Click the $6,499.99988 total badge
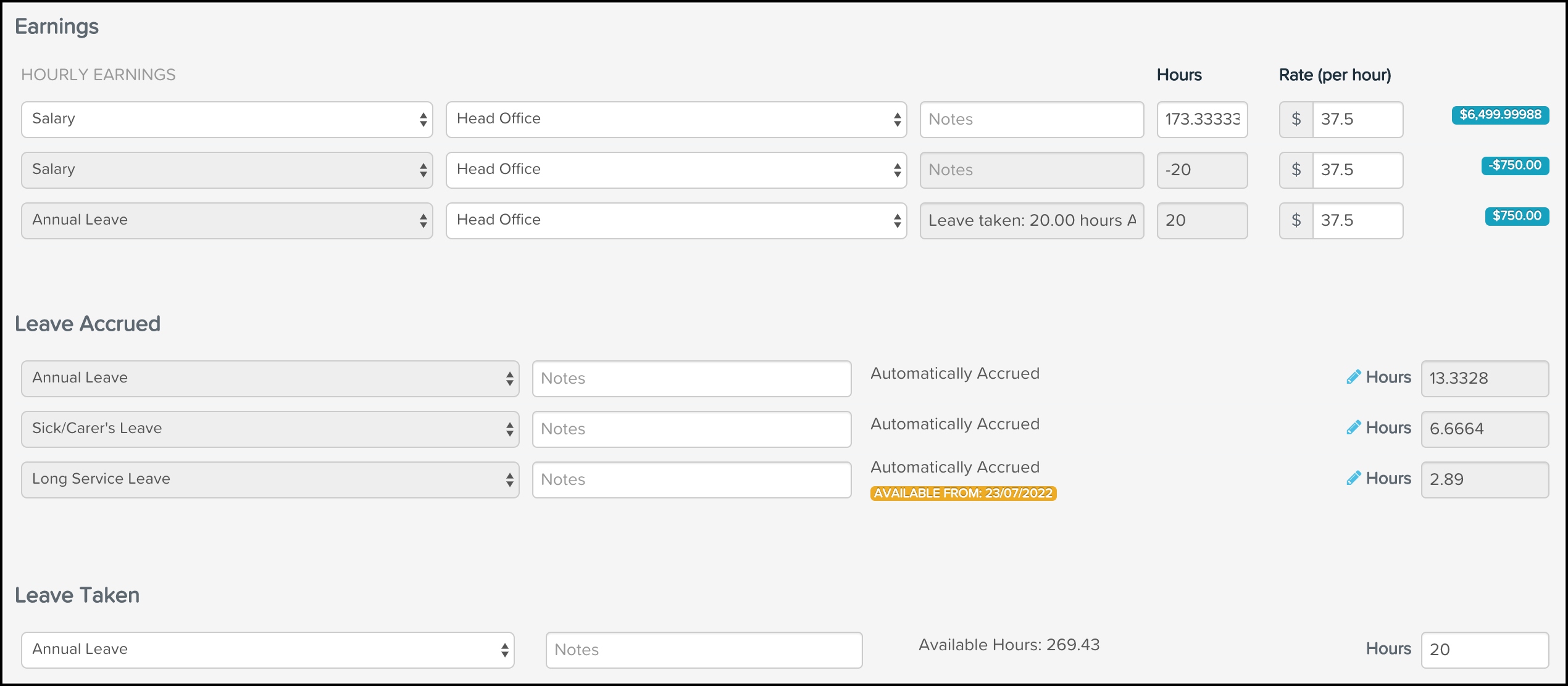This screenshot has height=686, width=1568. (x=1499, y=115)
